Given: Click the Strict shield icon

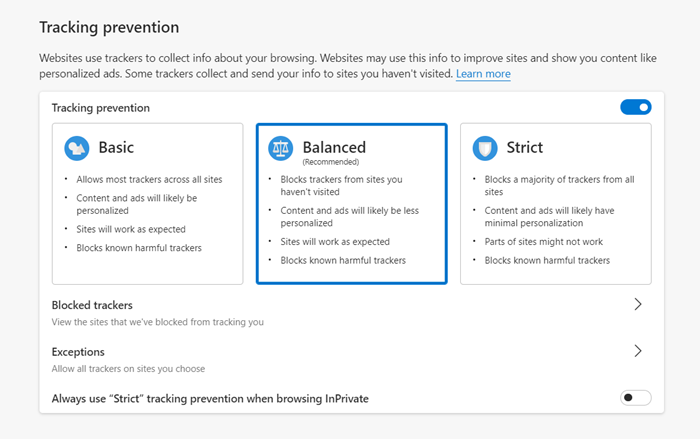Looking at the screenshot, I should (x=485, y=148).
